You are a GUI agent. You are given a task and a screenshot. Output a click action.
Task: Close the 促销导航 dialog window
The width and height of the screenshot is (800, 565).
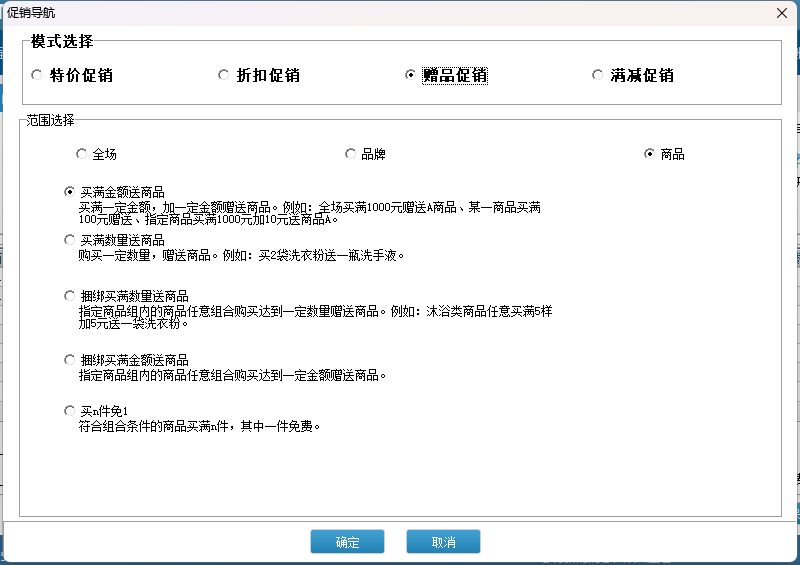pyautogui.click(x=781, y=12)
